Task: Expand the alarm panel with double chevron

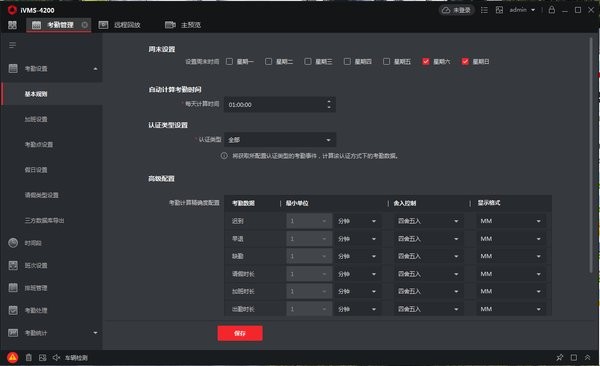Action: pos(587,358)
